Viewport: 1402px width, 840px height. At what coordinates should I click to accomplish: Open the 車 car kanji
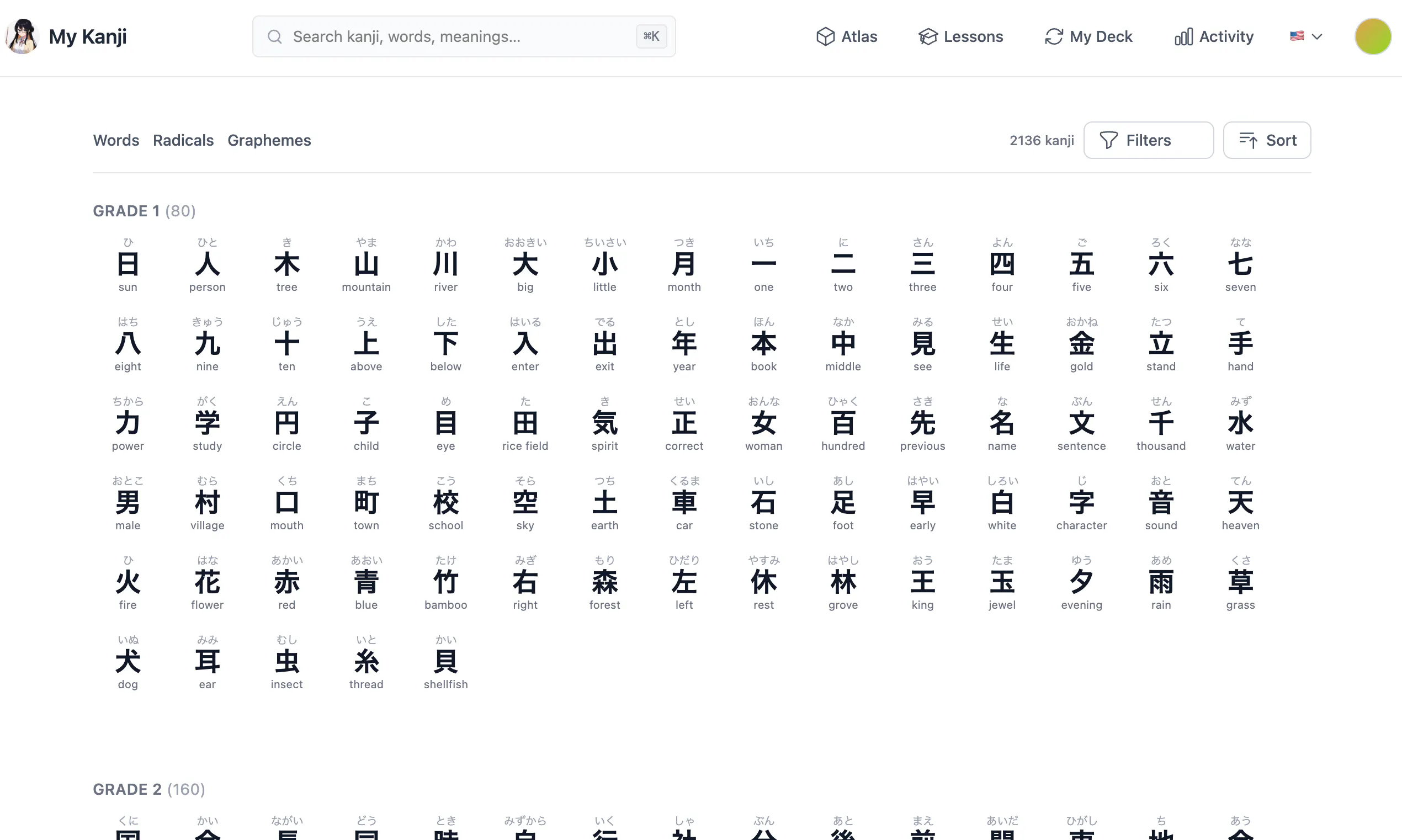pyautogui.click(x=684, y=503)
